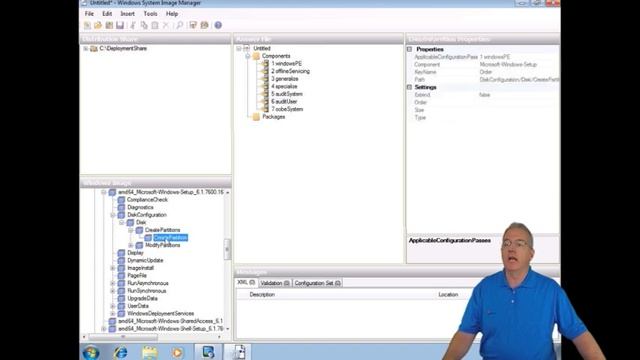
Task: Select the 7 oobeSystem pass
Action: pyautogui.click(x=287, y=109)
